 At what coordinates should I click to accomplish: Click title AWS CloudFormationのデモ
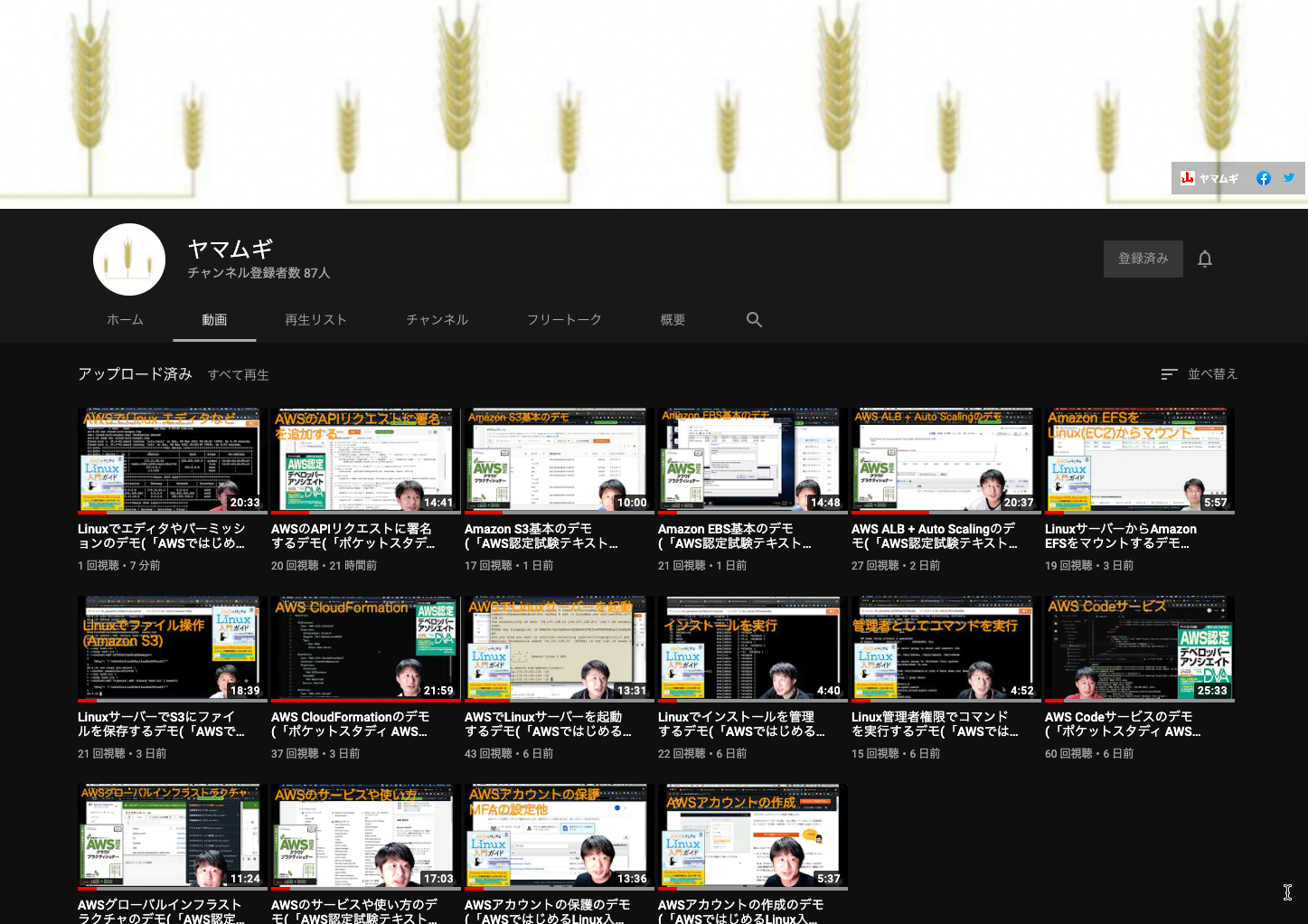[x=351, y=724]
